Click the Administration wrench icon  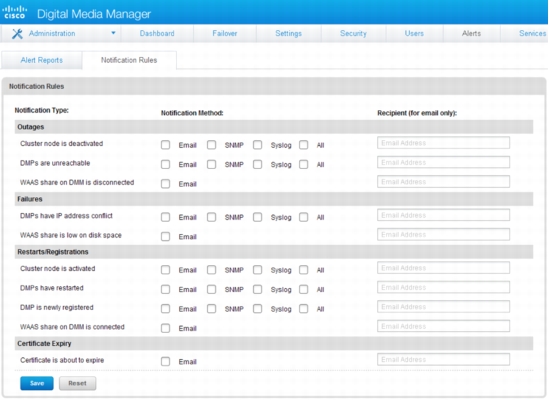coord(17,34)
